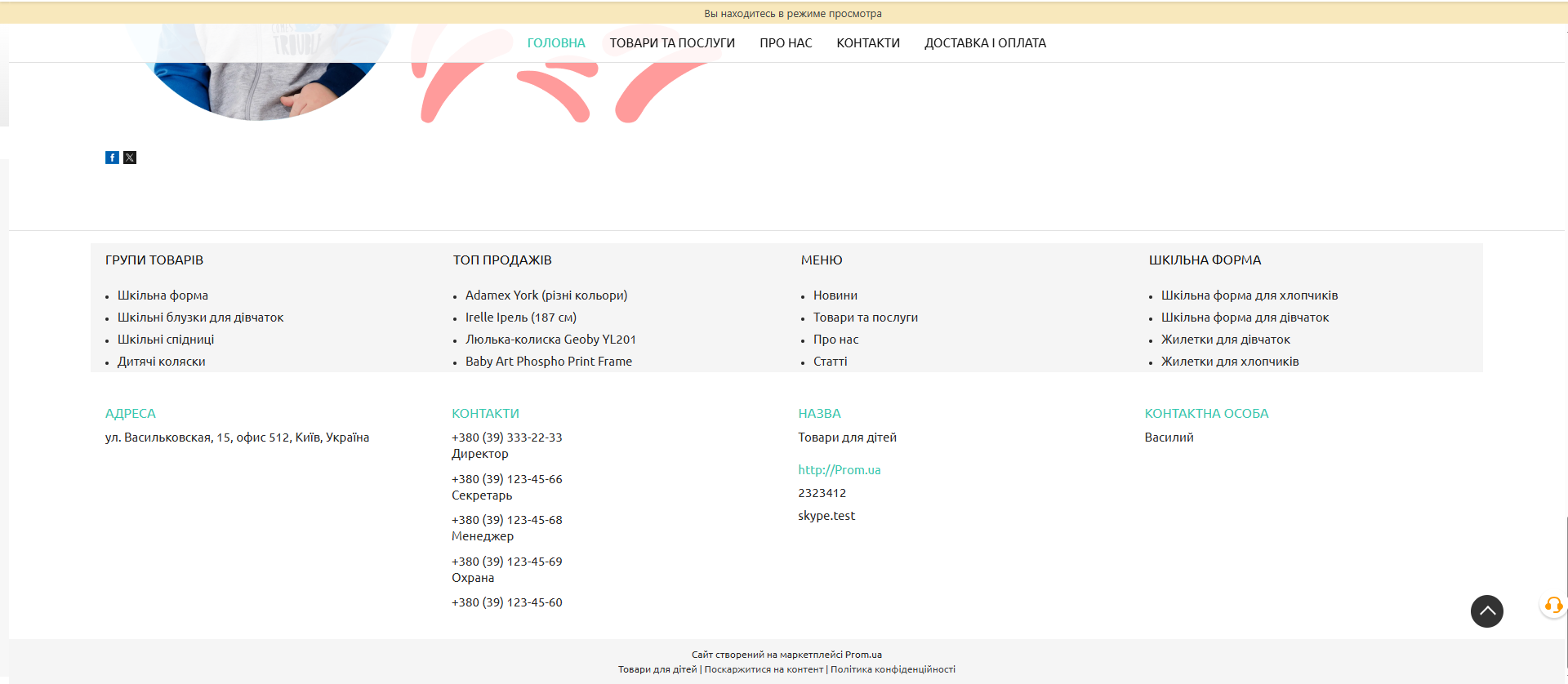Viewport: 1568px width, 684px height.
Task: Select Шкільна форма для хлопчиків link
Action: coord(1249,295)
